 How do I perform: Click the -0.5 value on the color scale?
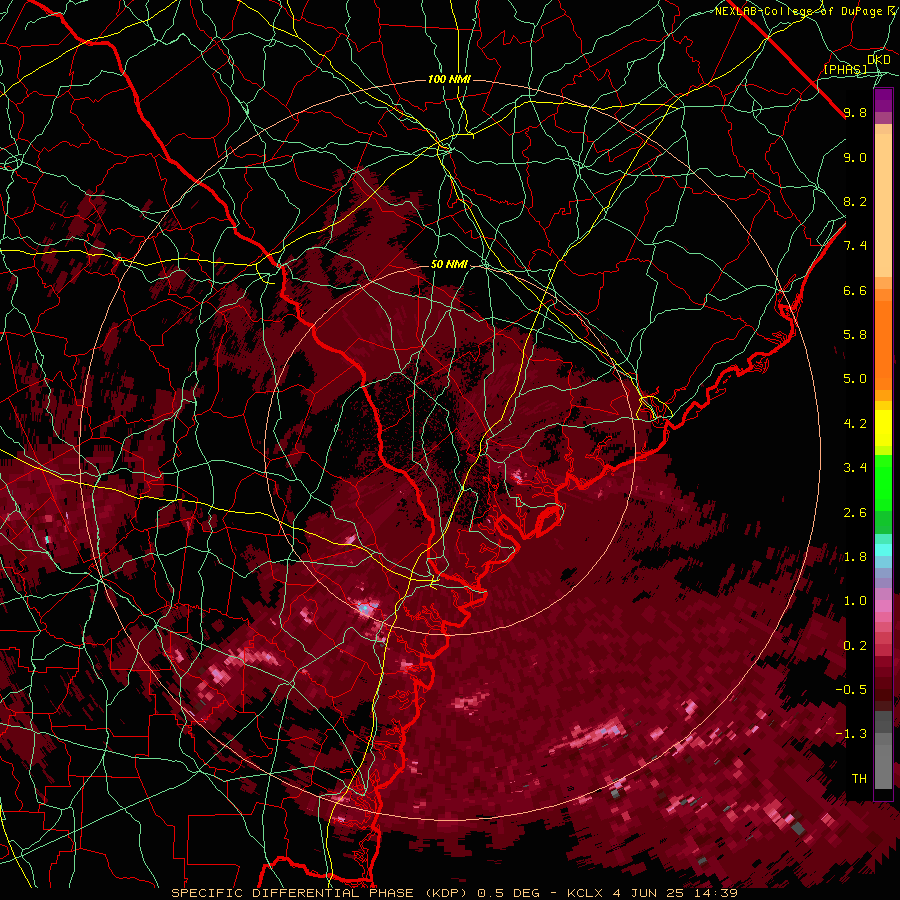click(851, 690)
